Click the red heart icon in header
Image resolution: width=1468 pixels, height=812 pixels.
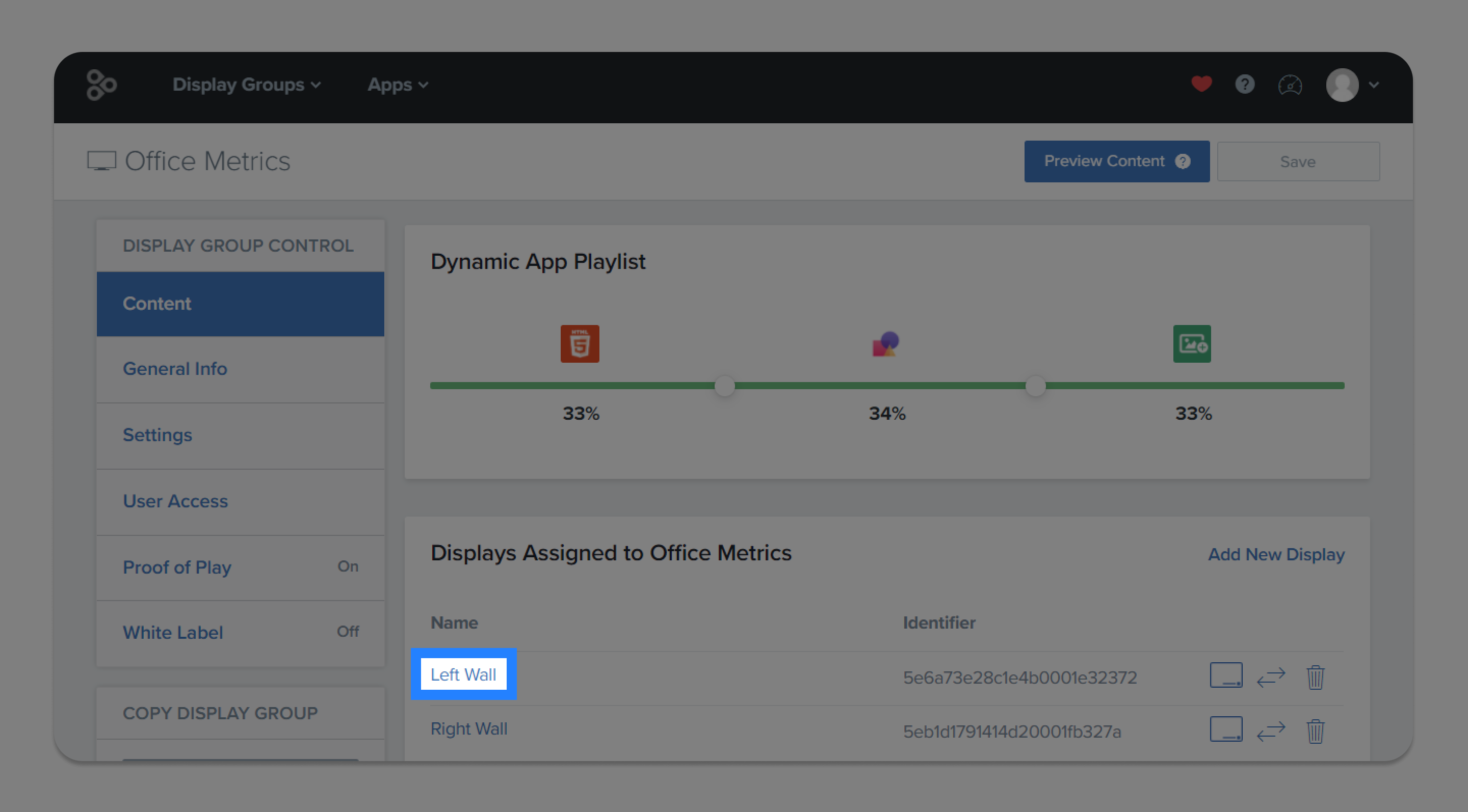(x=1201, y=84)
